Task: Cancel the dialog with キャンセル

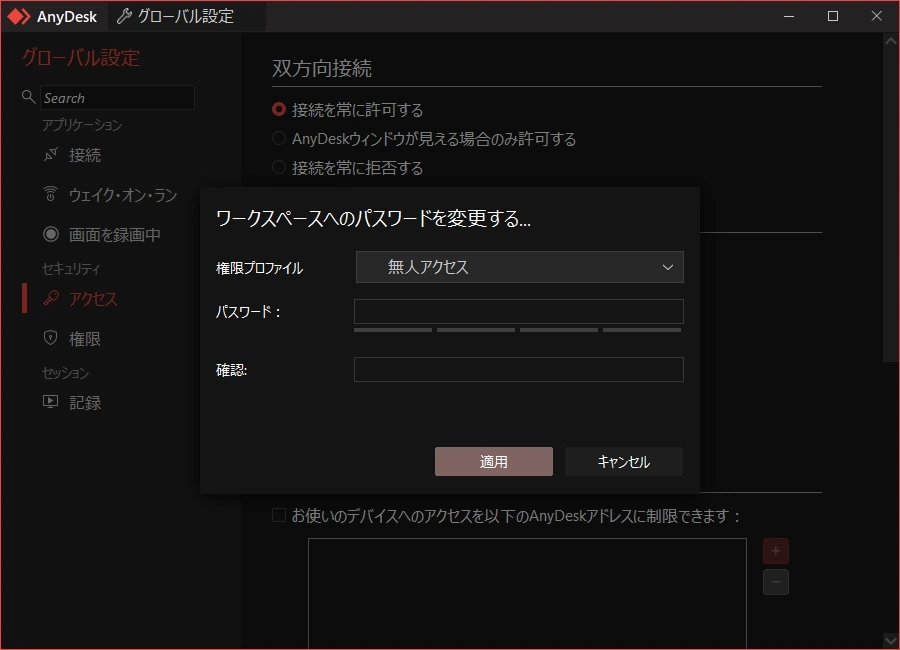Action: 623,461
